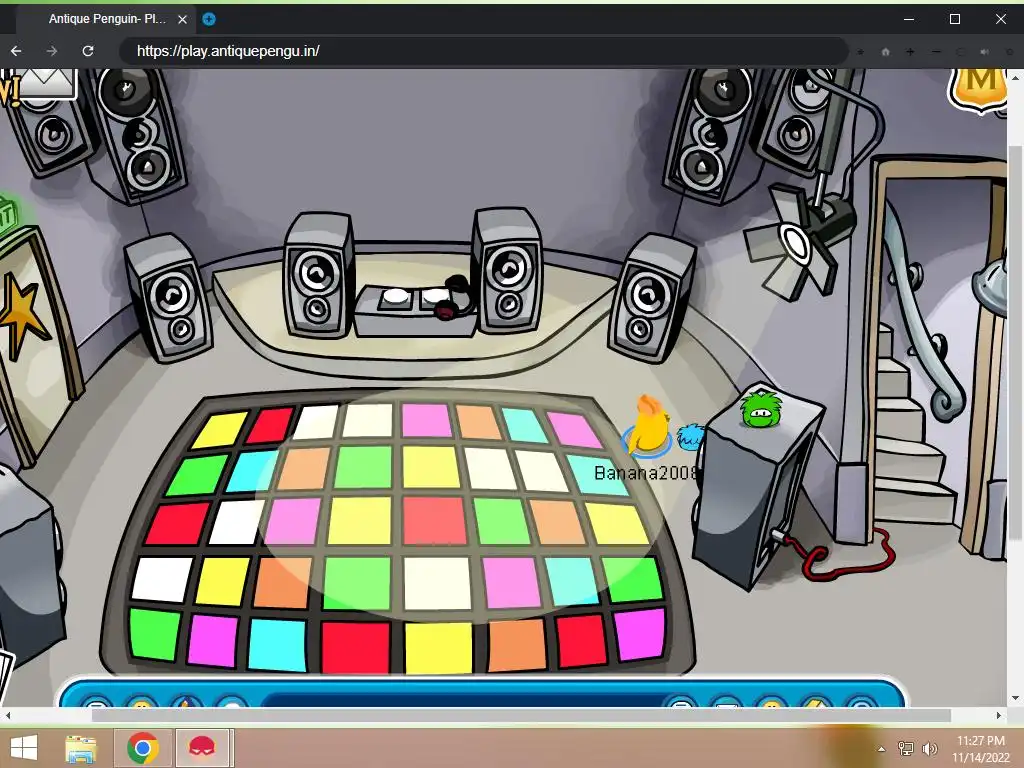Screen dimensions: 1024x768
Task: Click the scroll-right arrow on the horizontal scrollbar
Action: click(x=999, y=715)
